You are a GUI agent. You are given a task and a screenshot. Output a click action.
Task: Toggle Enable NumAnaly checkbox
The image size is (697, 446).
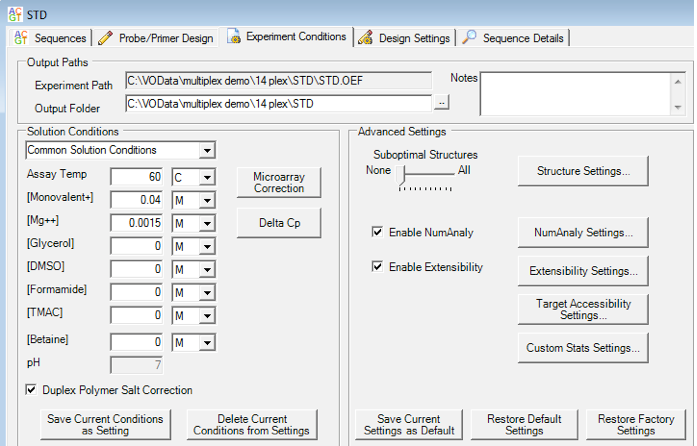point(377,232)
